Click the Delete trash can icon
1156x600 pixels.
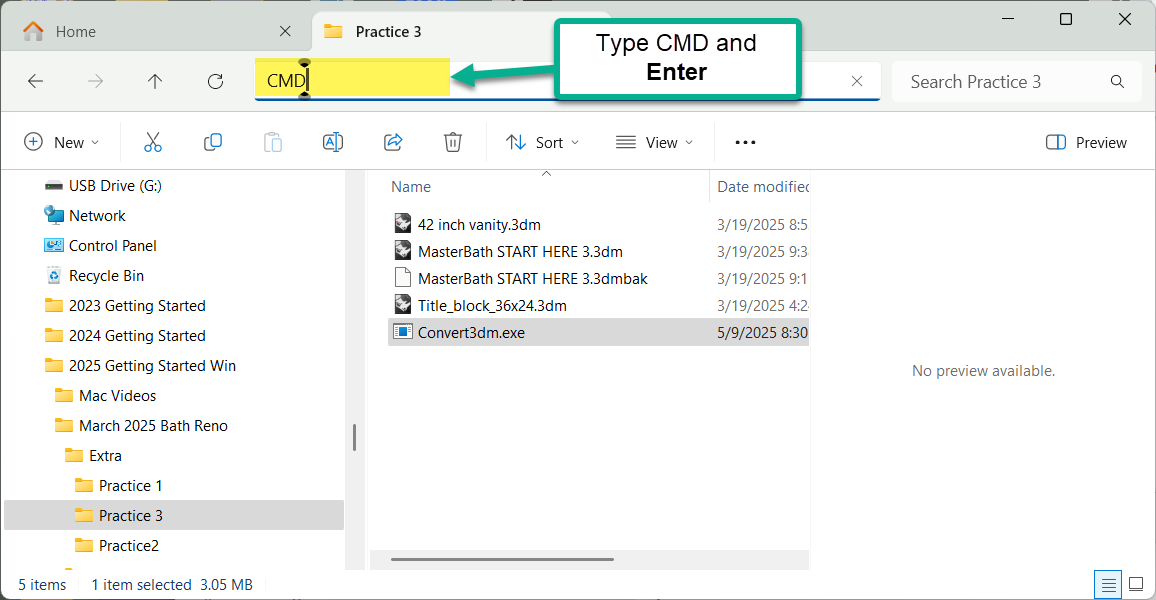(453, 142)
